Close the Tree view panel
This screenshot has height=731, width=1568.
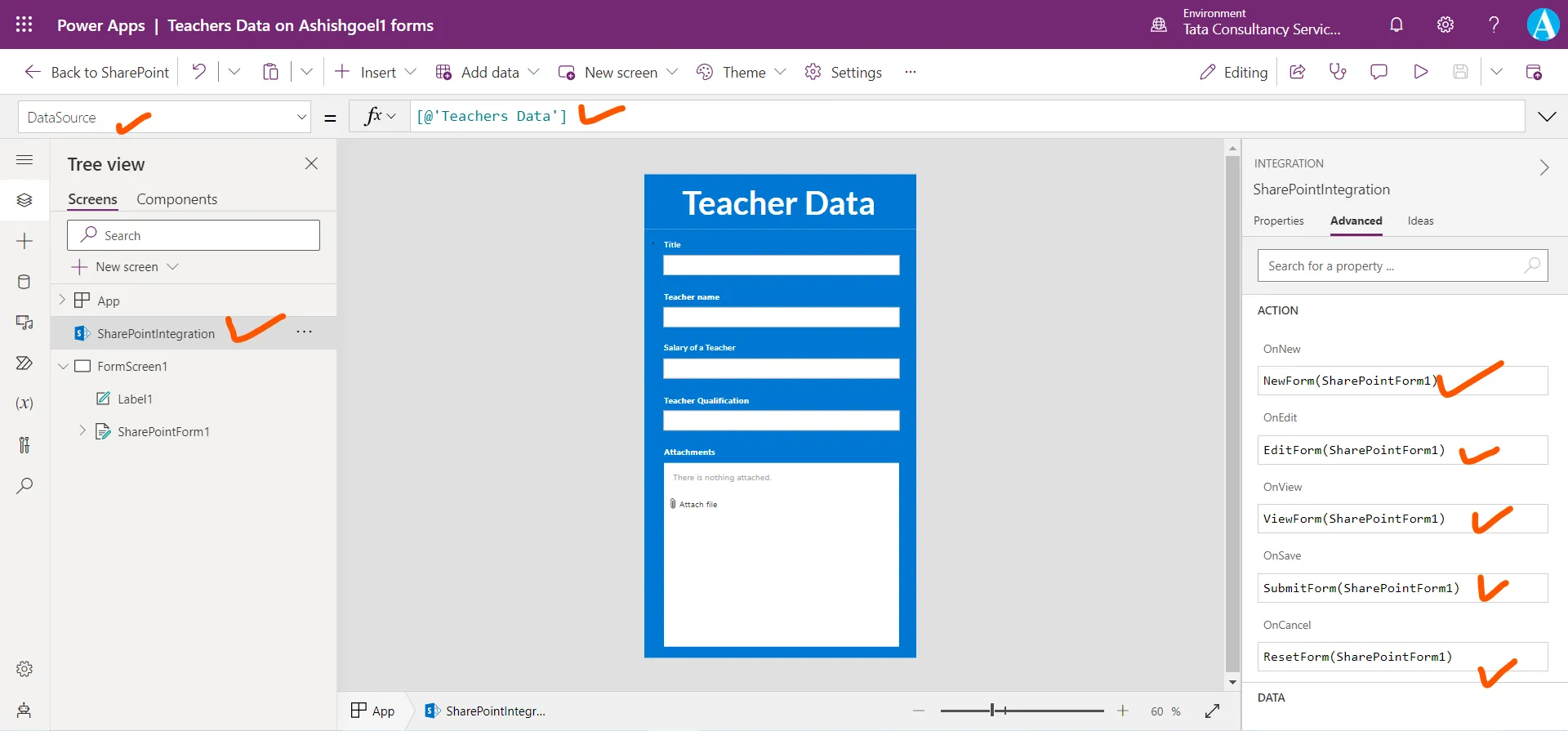tap(311, 163)
